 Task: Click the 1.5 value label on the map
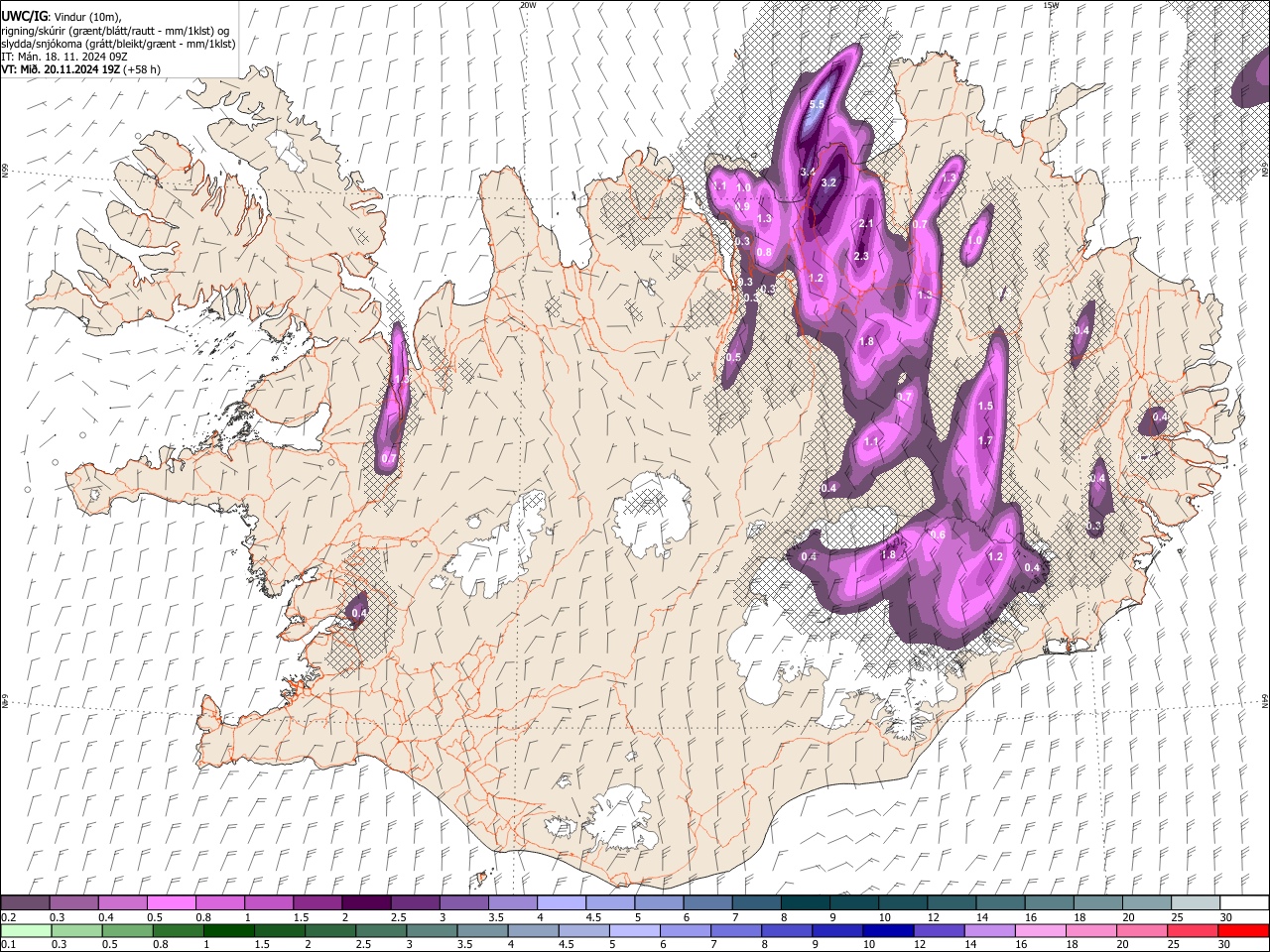click(985, 406)
